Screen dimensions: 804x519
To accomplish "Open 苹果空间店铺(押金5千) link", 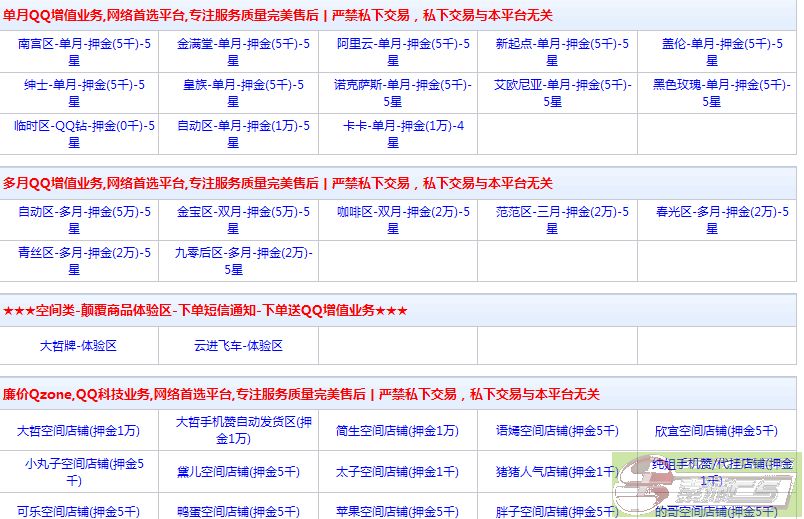I will point(397,511).
